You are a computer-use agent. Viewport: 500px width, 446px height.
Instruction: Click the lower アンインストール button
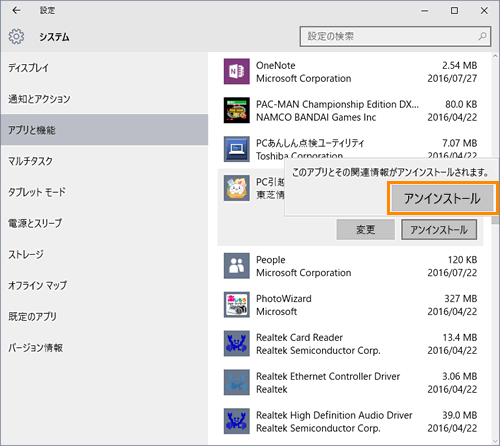(x=439, y=229)
